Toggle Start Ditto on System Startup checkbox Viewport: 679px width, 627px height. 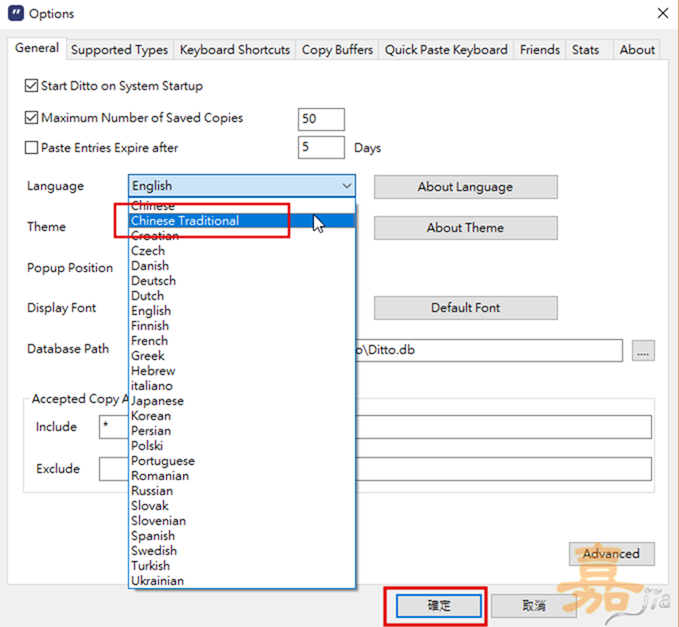click(31, 86)
